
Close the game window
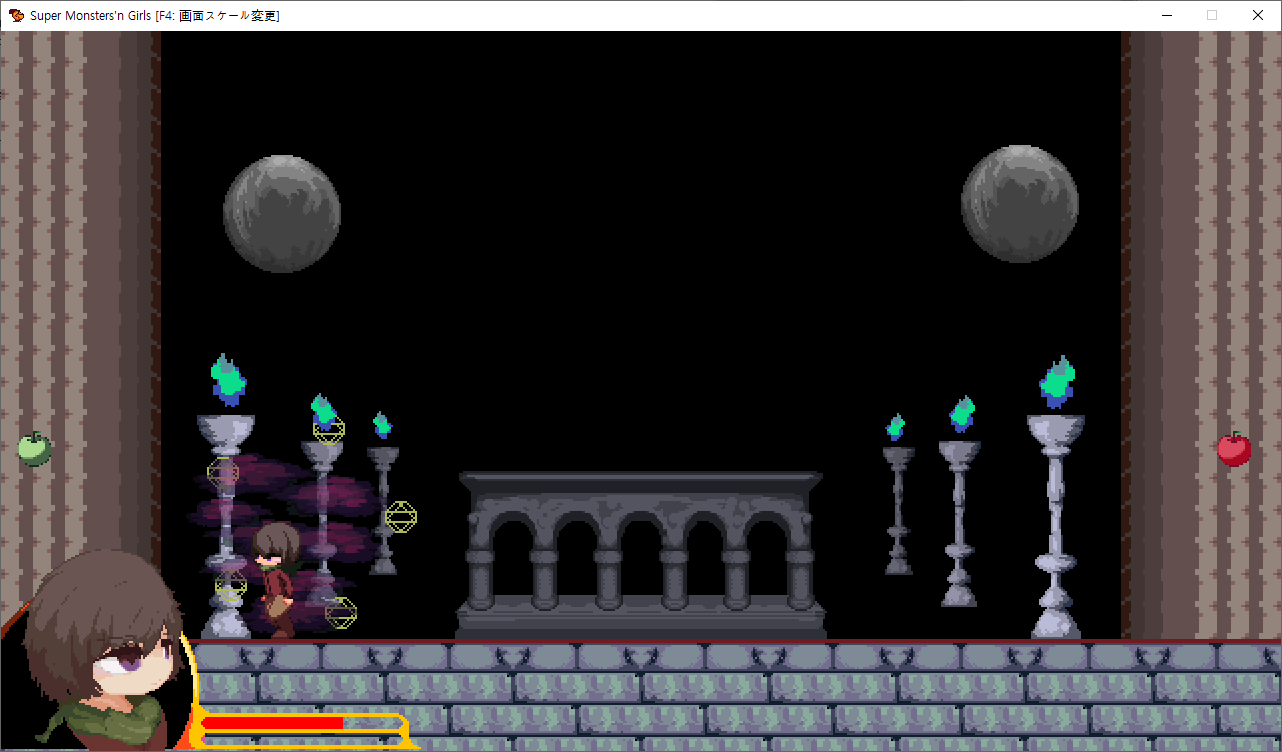[1258, 15]
